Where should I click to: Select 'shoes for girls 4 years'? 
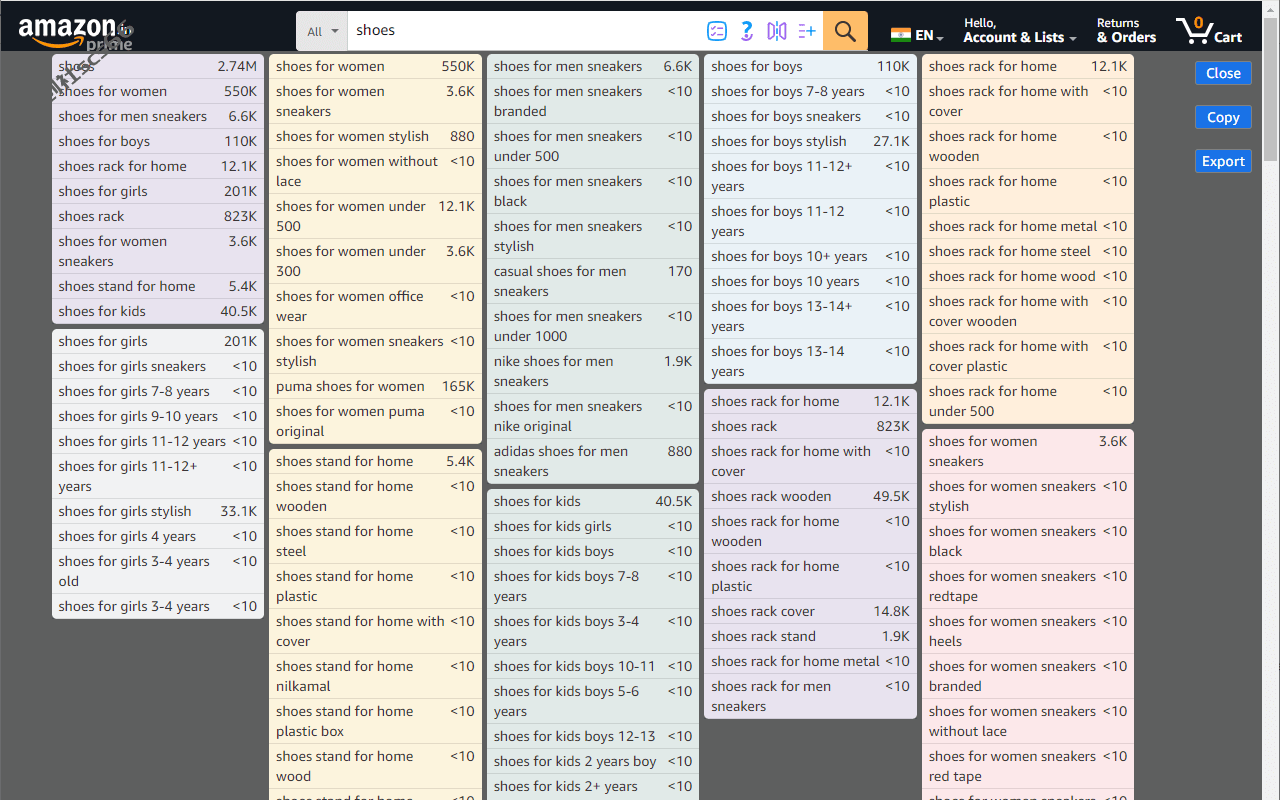[x=158, y=536]
